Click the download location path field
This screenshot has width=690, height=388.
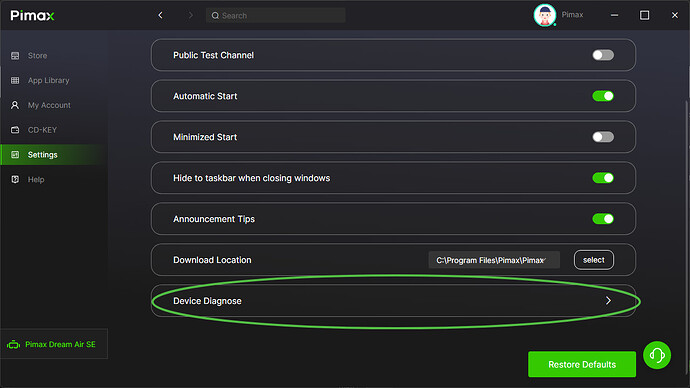pos(494,260)
